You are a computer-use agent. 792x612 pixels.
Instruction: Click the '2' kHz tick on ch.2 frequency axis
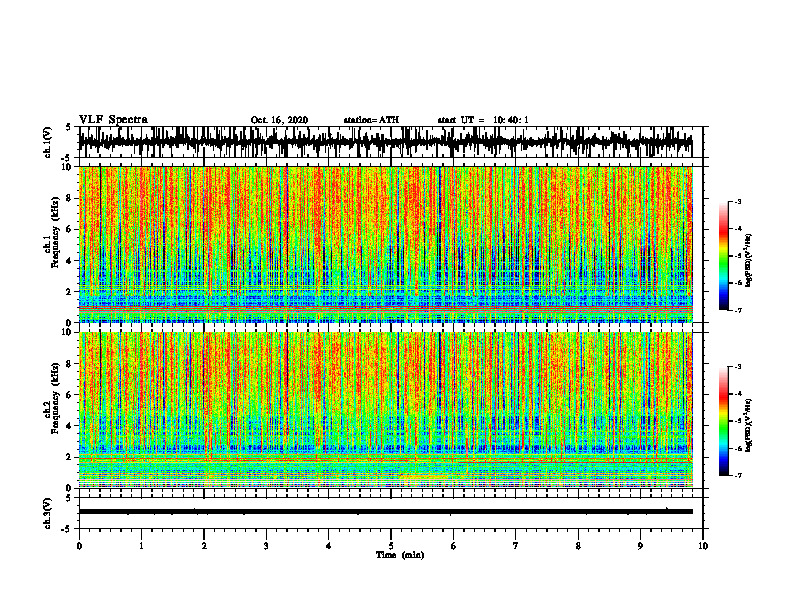[x=70, y=457]
